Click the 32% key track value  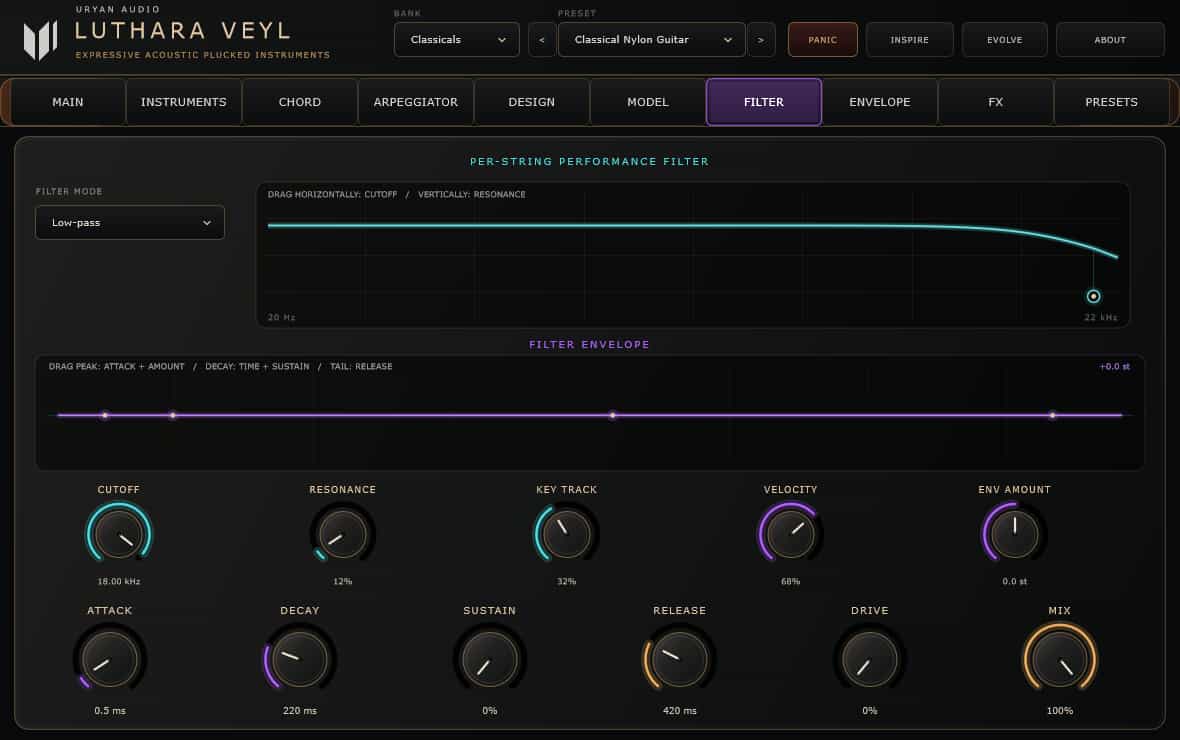point(567,581)
